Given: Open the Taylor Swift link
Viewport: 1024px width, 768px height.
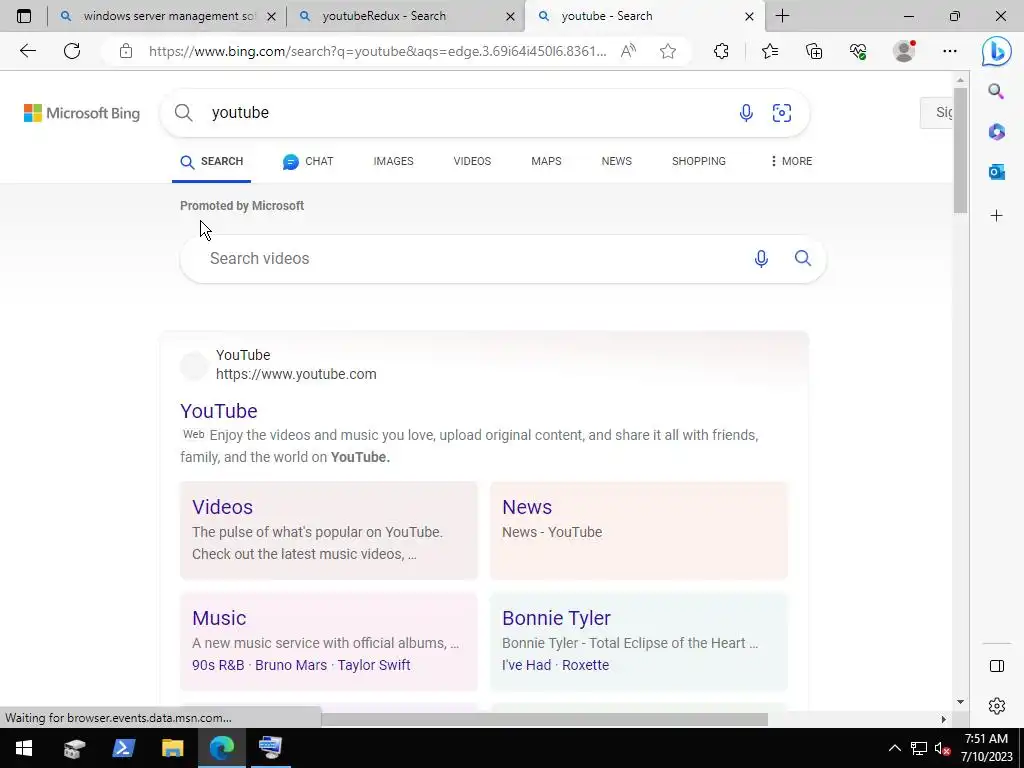Looking at the screenshot, I should click(x=374, y=665).
